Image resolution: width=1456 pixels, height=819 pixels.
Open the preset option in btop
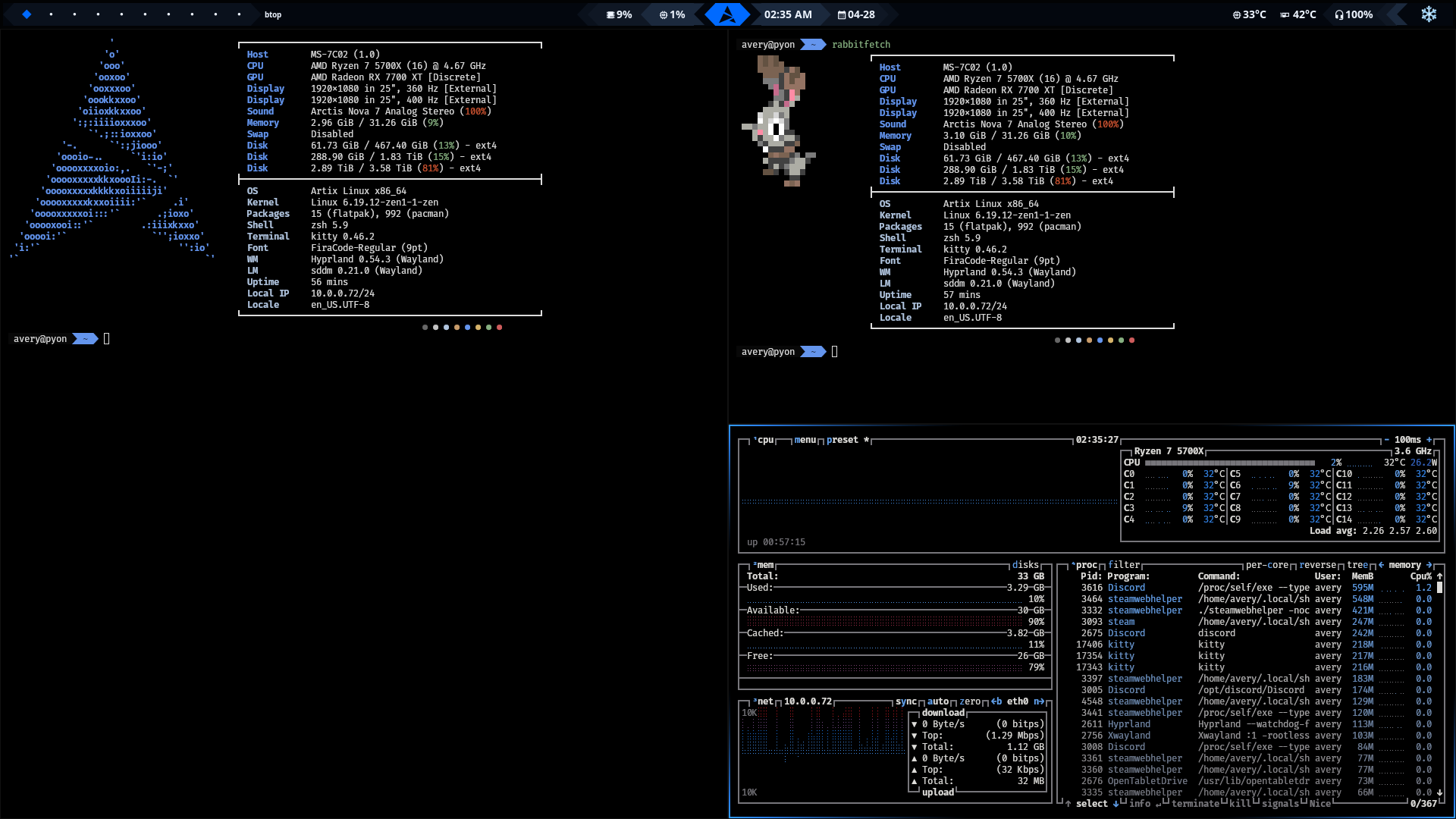(843, 440)
